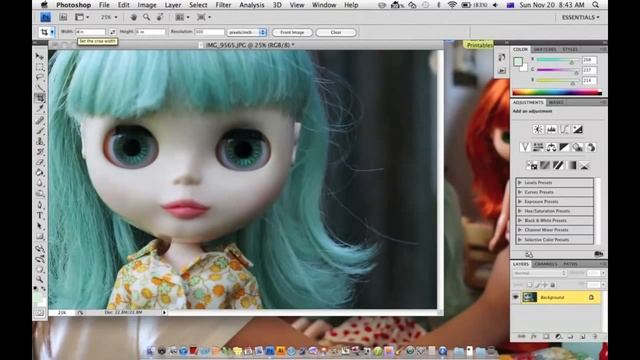Hide the Background layer eye icon
Image resolution: width=640 pixels, height=360 pixels.
516,297
